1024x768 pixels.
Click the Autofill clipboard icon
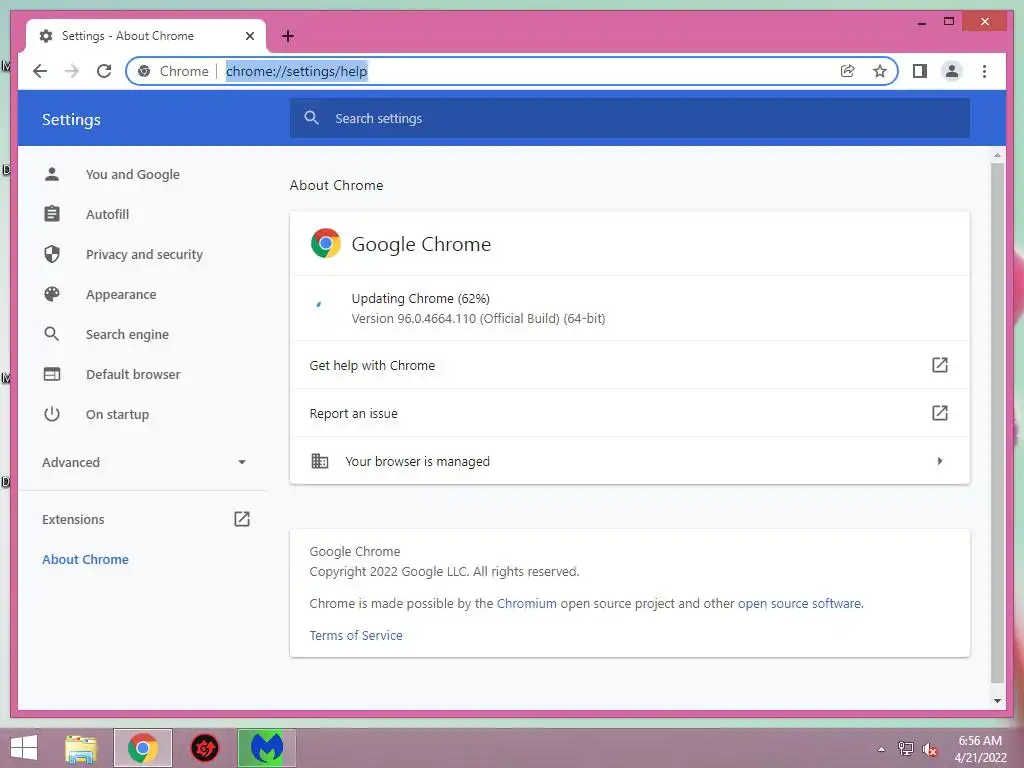(x=52, y=214)
